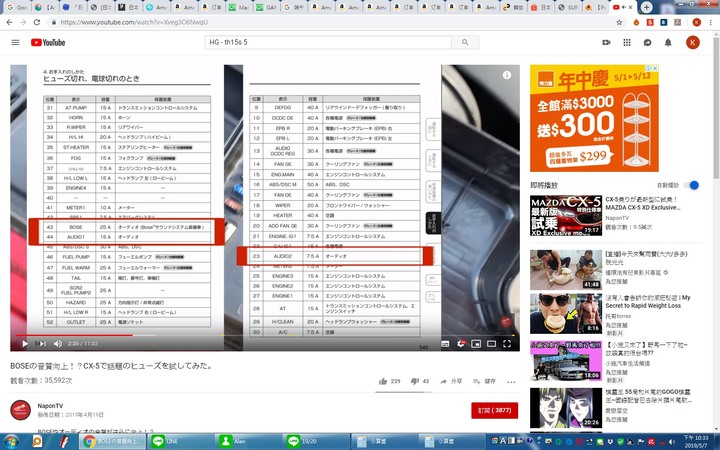Open the Windows Start button

pyautogui.click(x=11, y=442)
